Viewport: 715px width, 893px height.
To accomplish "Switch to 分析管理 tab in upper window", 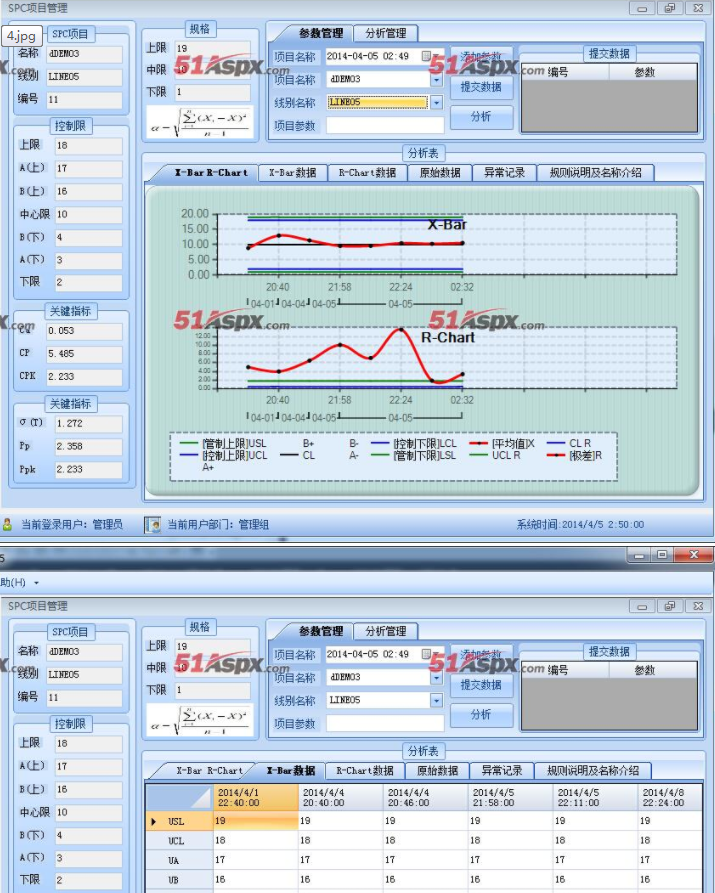I will pyautogui.click(x=386, y=33).
